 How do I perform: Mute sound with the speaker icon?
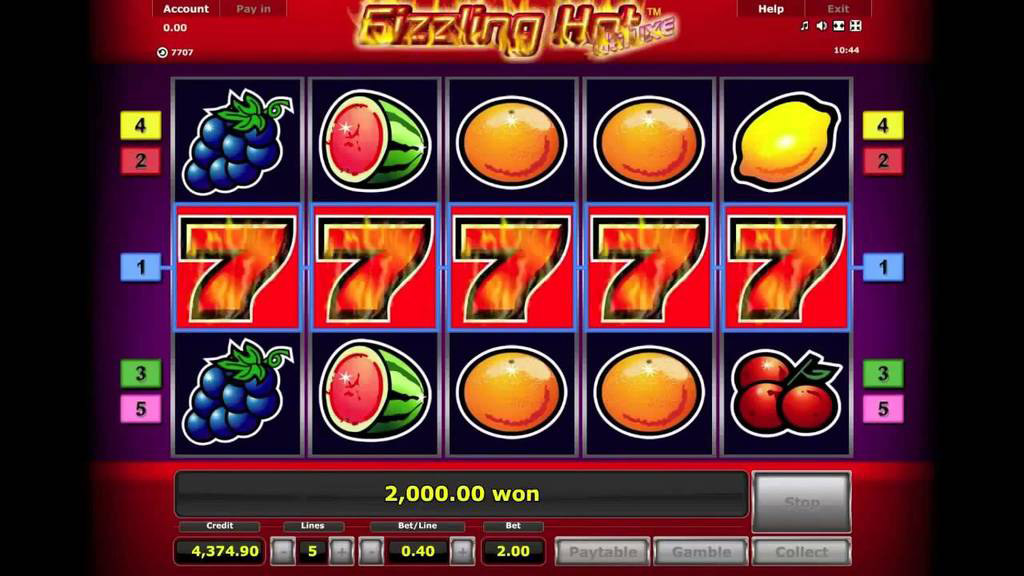coord(822,26)
